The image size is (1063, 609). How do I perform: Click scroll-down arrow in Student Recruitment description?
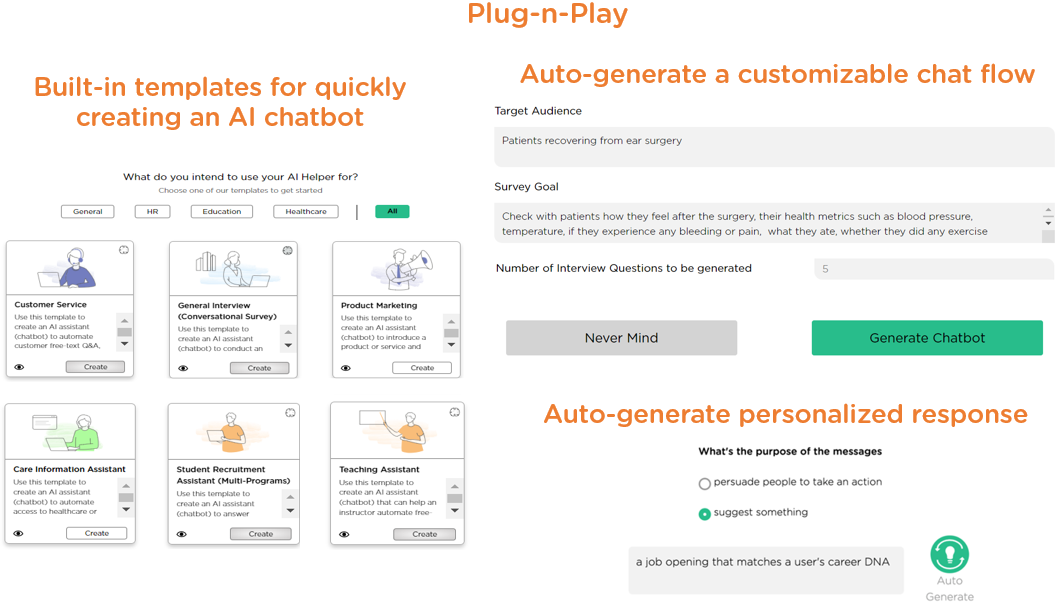(x=290, y=511)
